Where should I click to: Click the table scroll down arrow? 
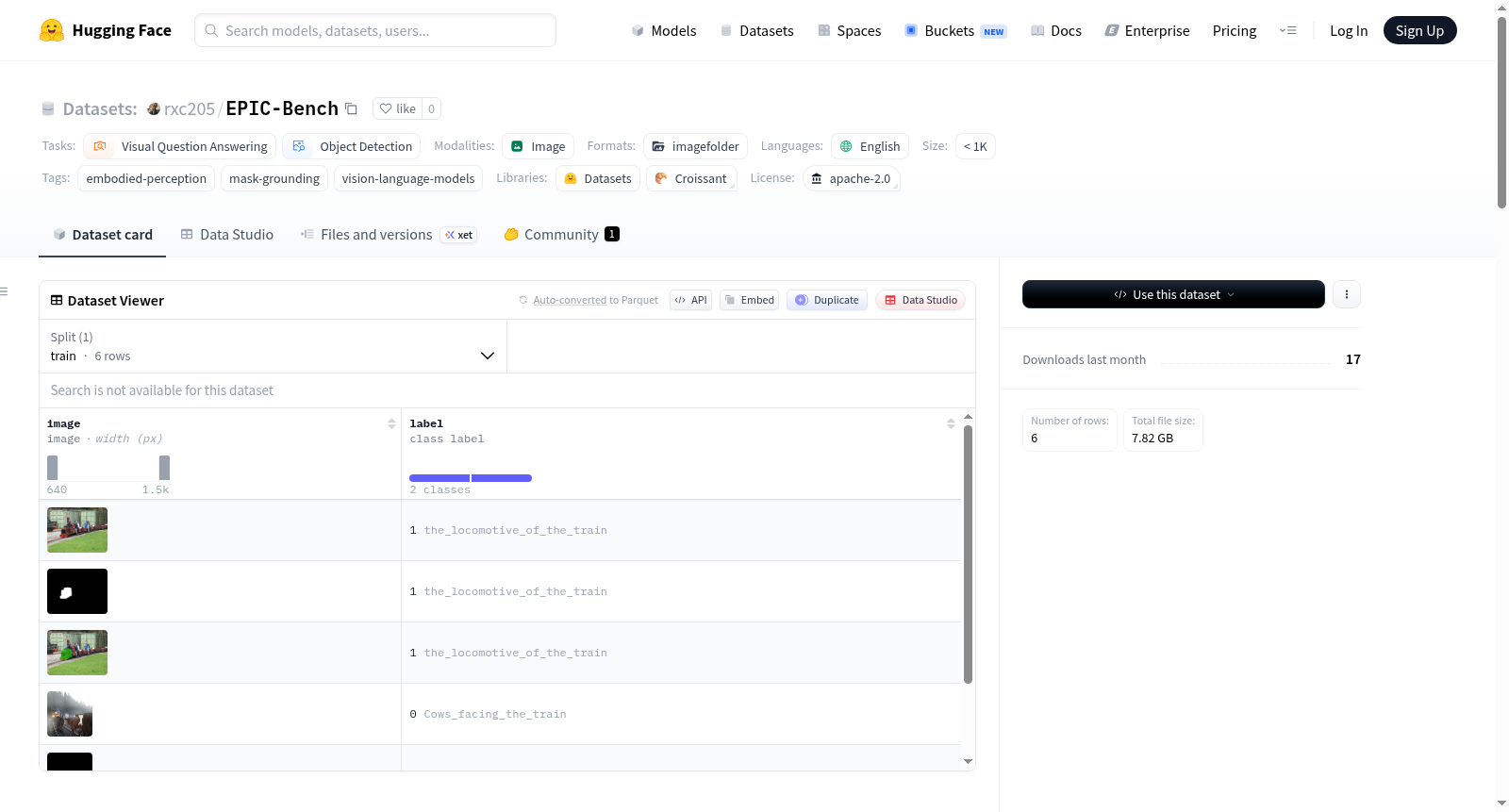click(968, 762)
